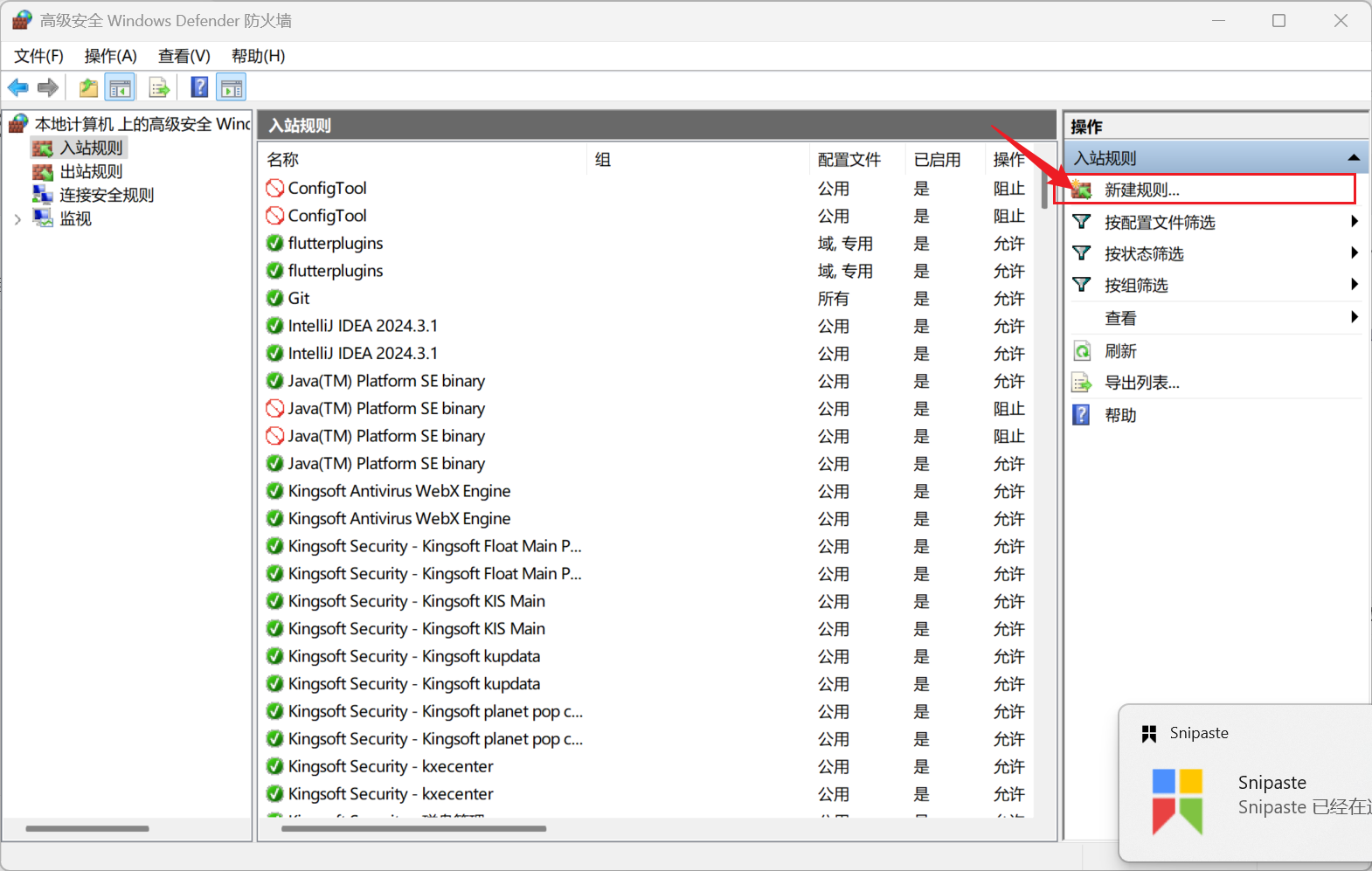Screen dimensions: 1372x871
Task: Click the left tree pane horizontal scrollbar
Action: pos(87,828)
